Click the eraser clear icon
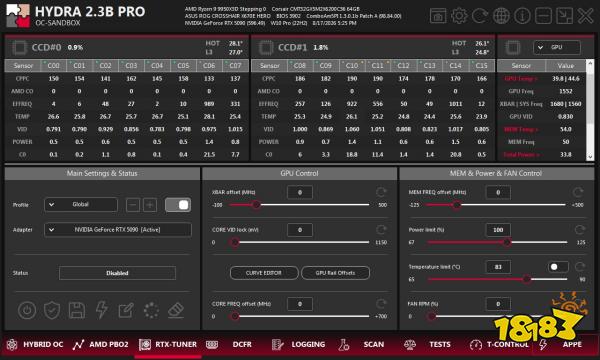This screenshot has height=360, width=600. 176,310
